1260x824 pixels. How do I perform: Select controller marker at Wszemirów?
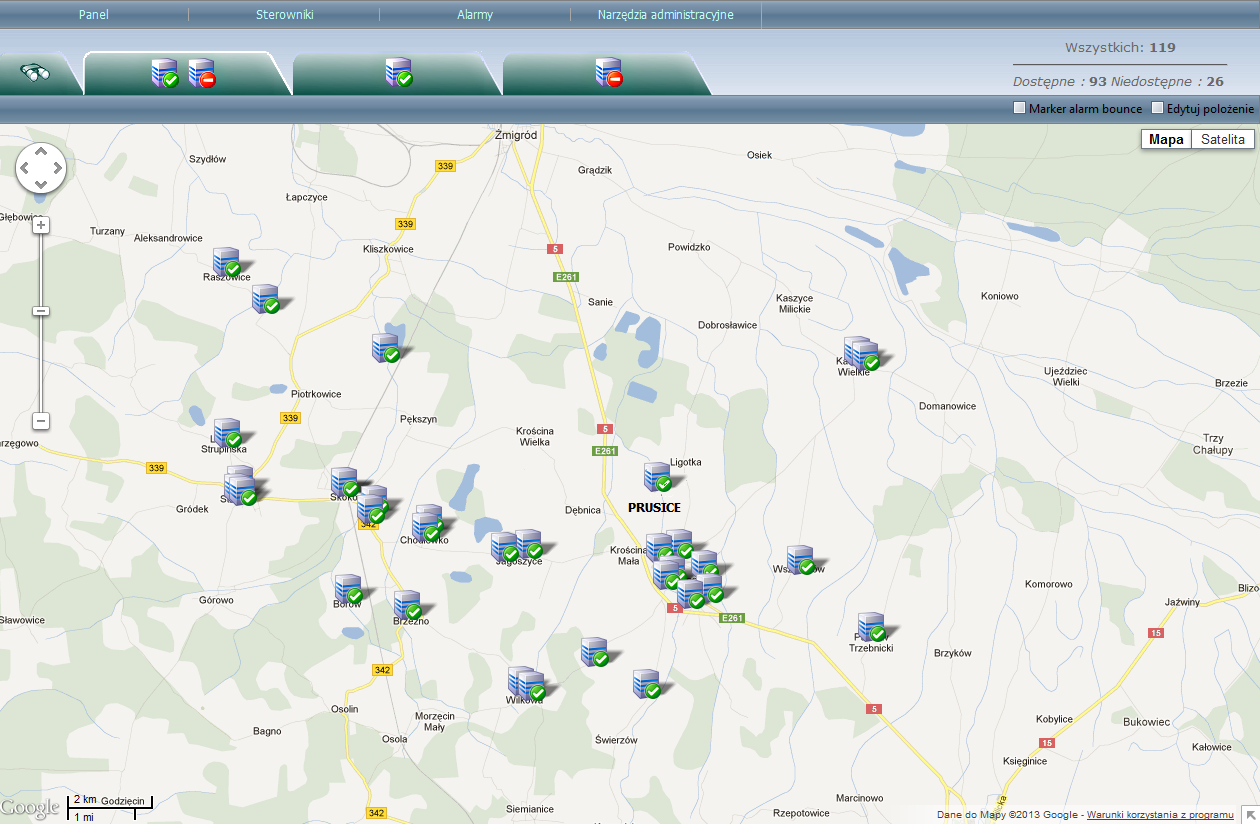tap(802, 561)
